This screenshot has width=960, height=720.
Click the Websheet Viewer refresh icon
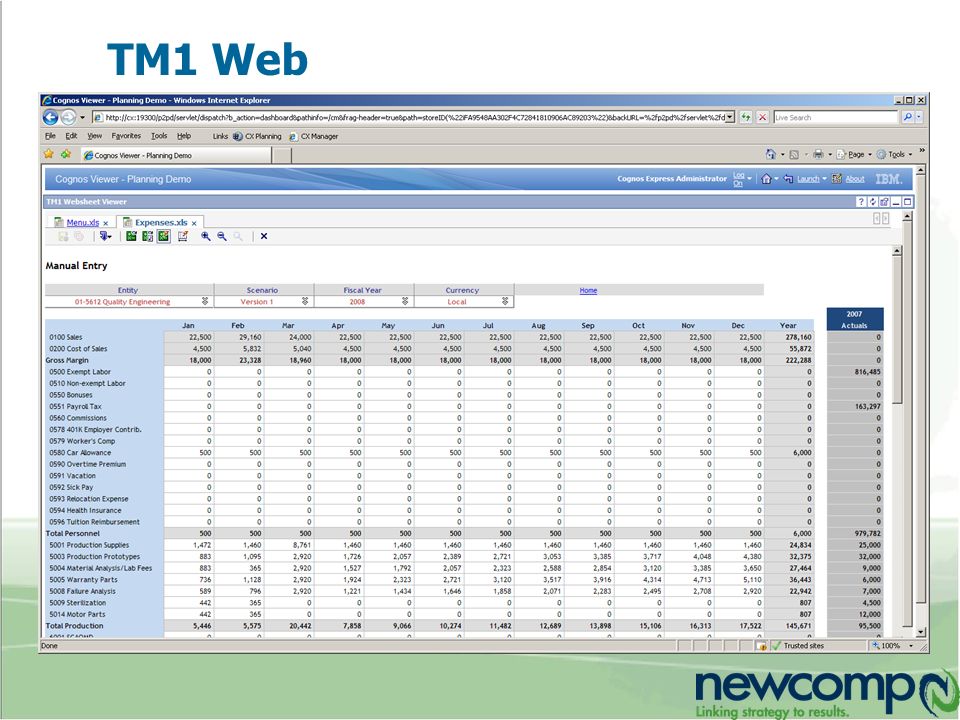click(873, 201)
